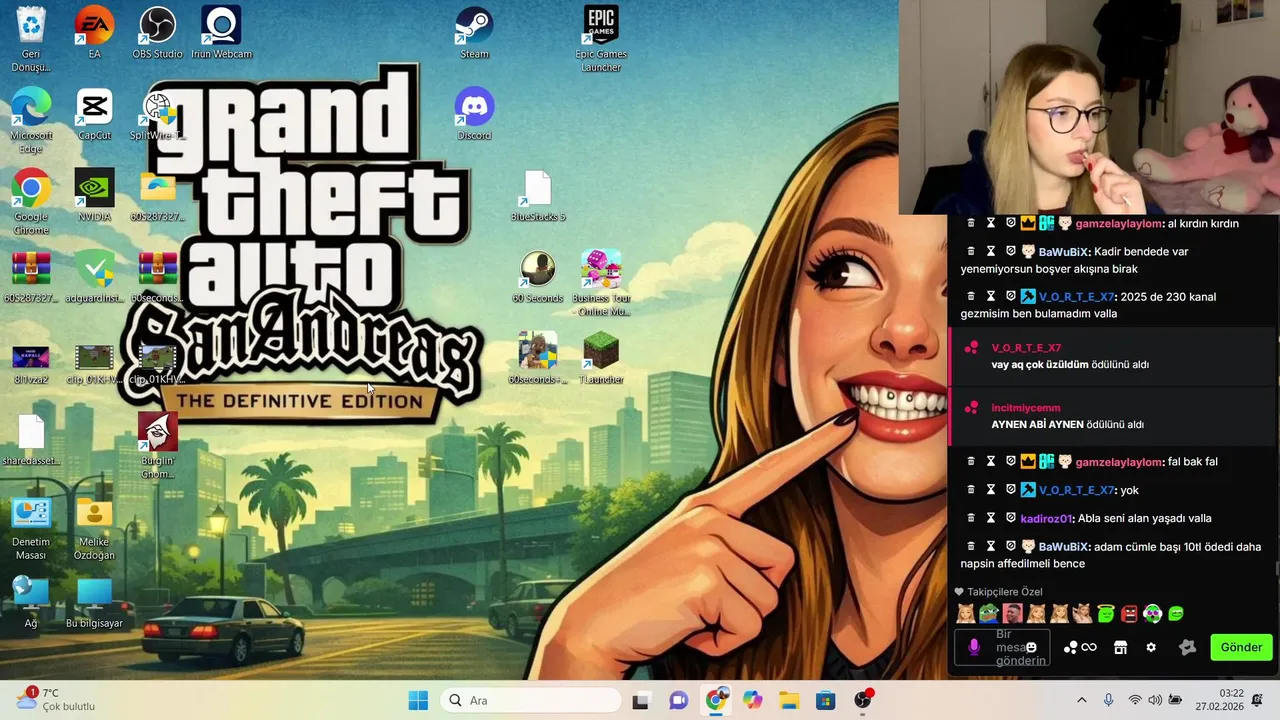Select the sharedassets file on desktop

tap(31, 440)
